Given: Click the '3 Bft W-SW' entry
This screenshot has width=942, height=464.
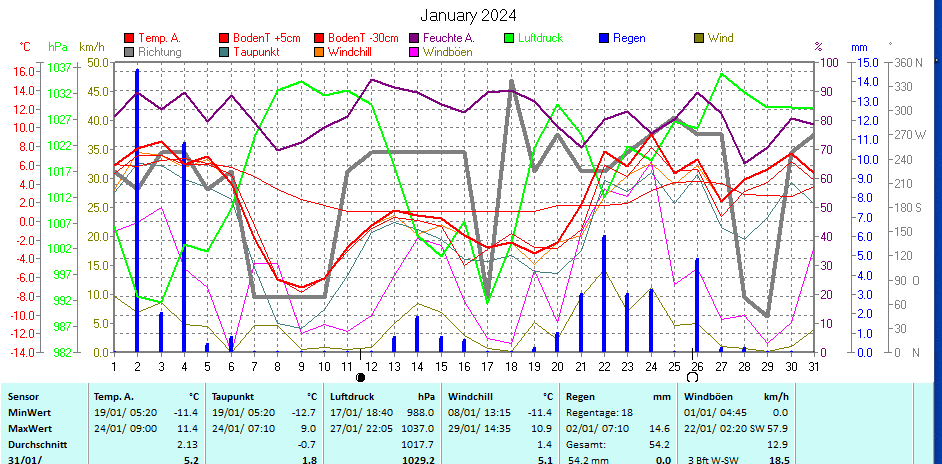Looking at the screenshot, I should 714,460.
